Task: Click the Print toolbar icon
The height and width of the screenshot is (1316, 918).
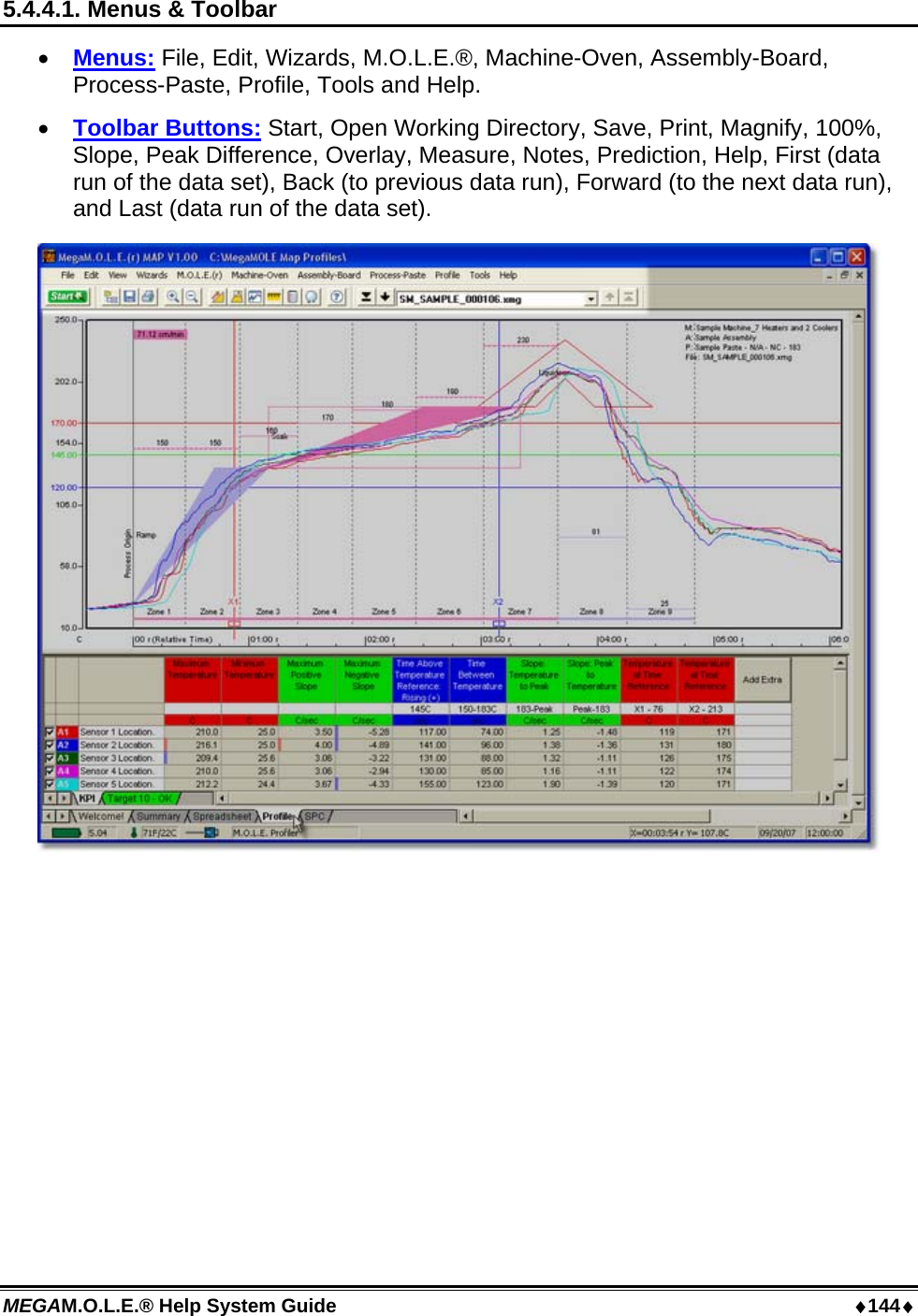Action: pos(147,296)
